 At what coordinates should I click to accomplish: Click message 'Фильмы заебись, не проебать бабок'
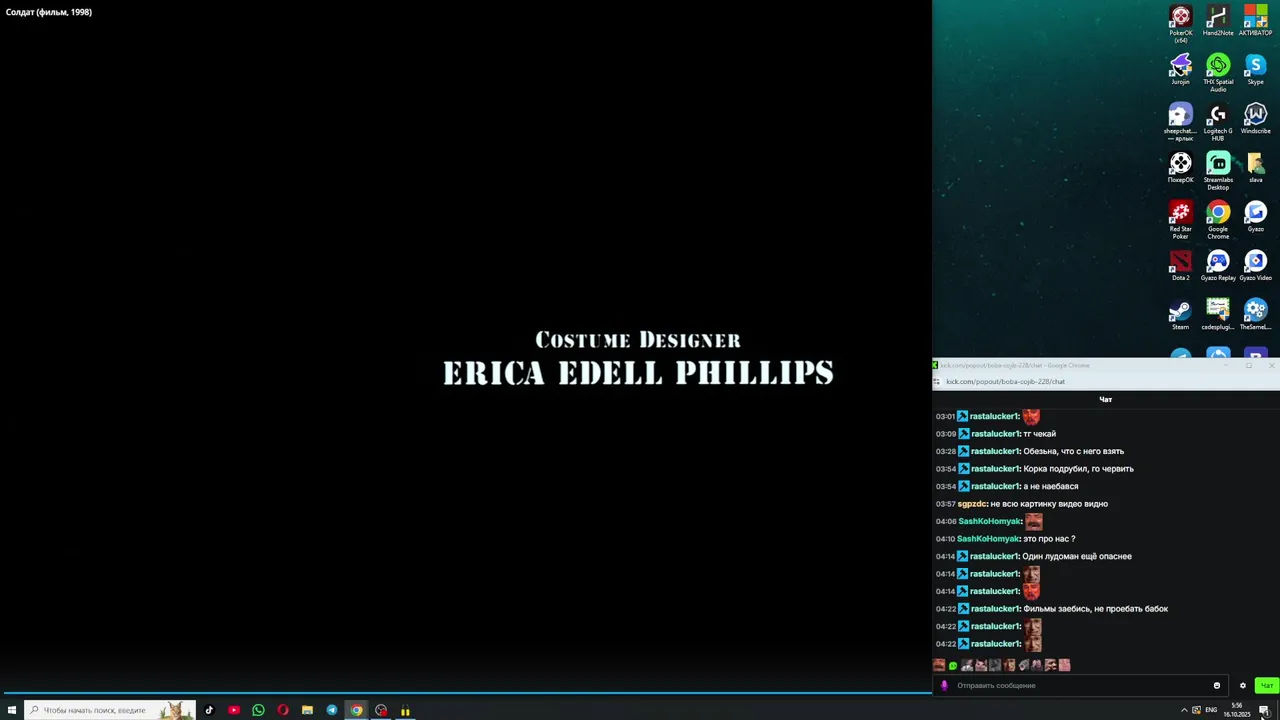click(1095, 609)
